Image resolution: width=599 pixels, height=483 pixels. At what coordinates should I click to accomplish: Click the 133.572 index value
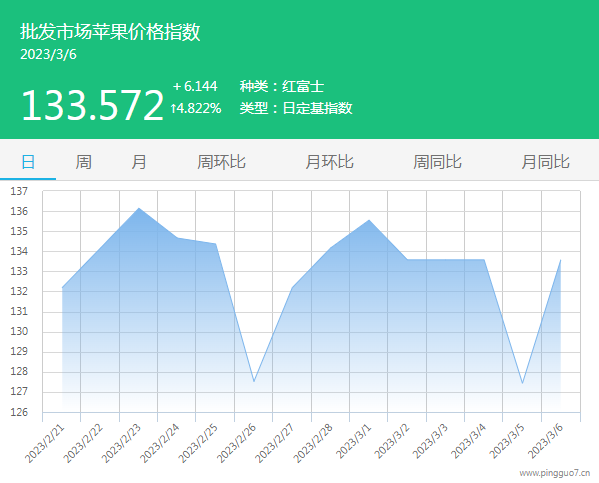[x=92, y=105]
